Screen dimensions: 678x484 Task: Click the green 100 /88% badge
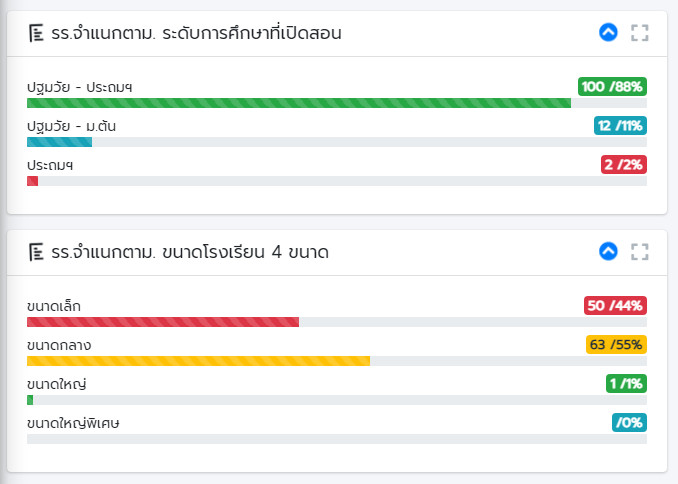(612, 87)
